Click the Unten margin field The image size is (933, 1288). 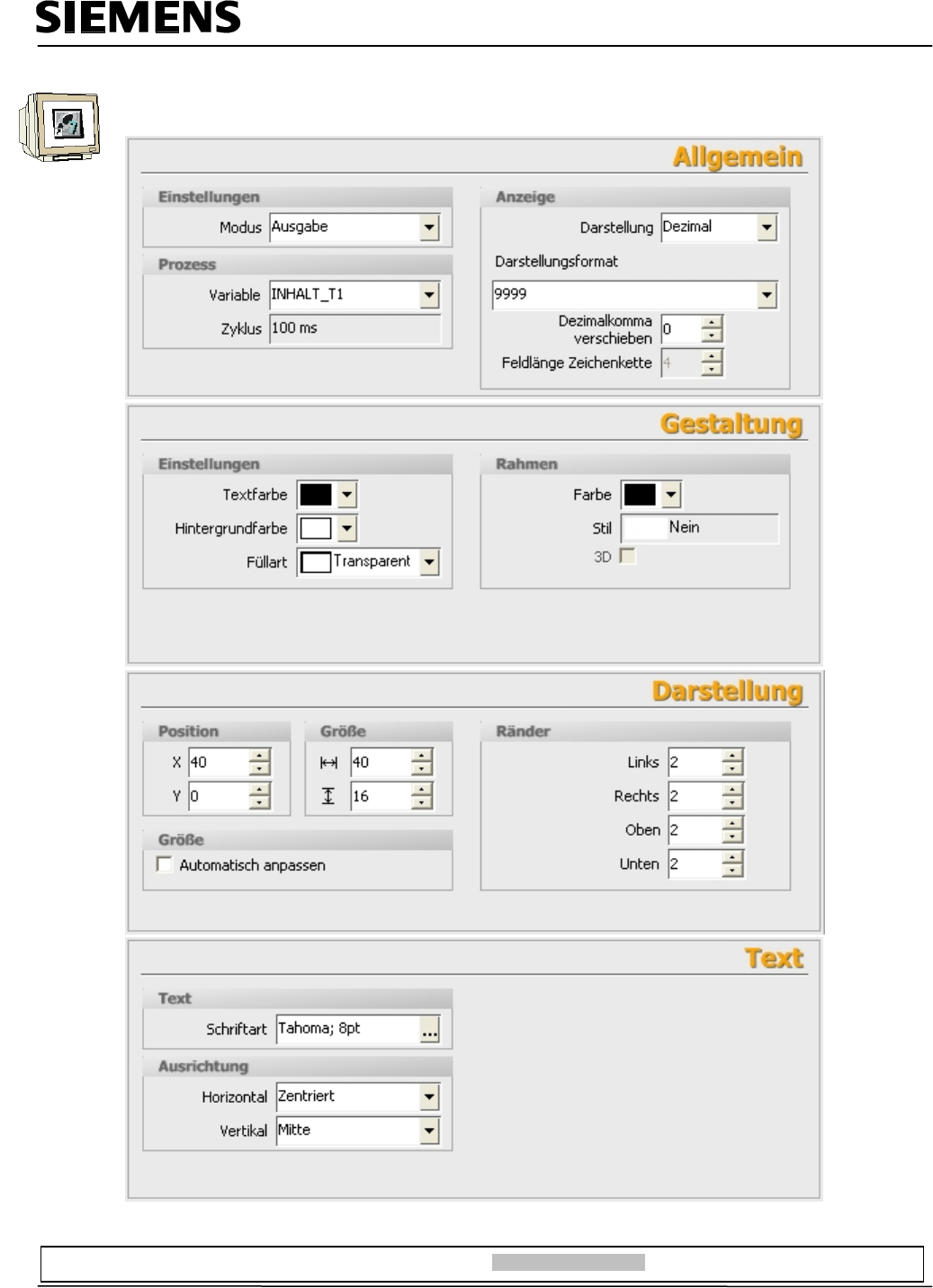695,864
